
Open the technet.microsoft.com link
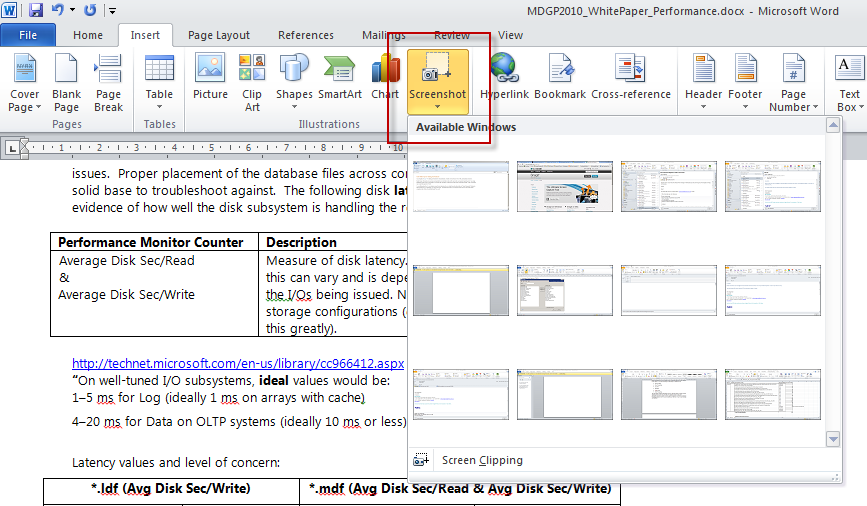[x=238, y=363]
